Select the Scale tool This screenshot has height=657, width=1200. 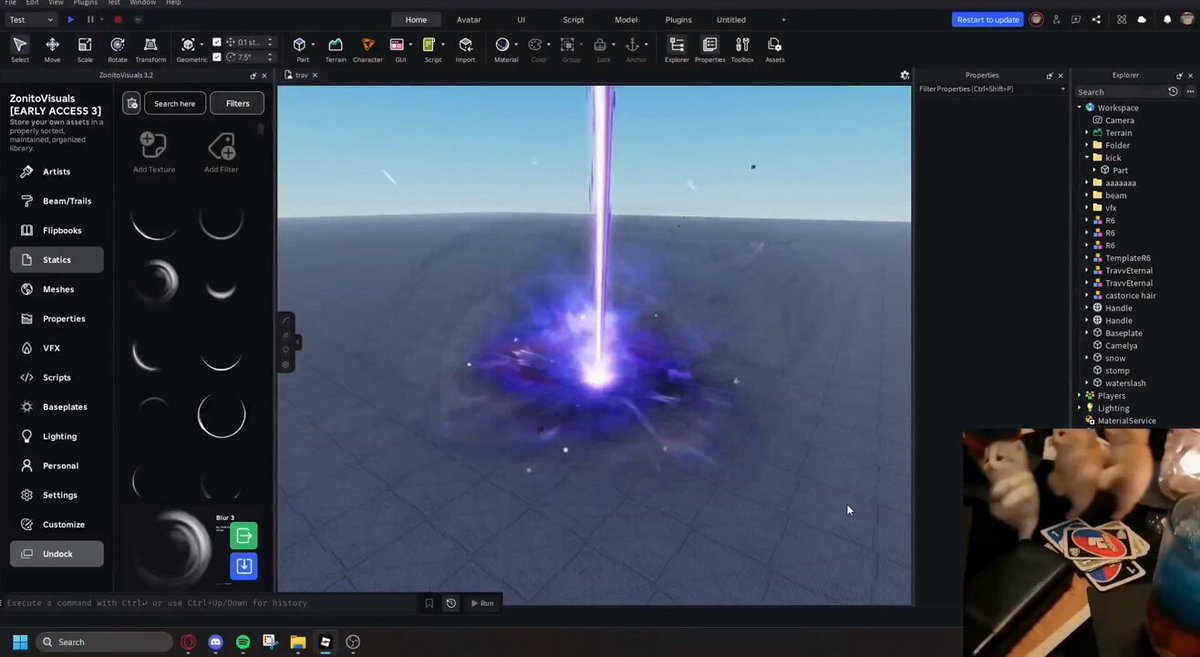point(85,49)
